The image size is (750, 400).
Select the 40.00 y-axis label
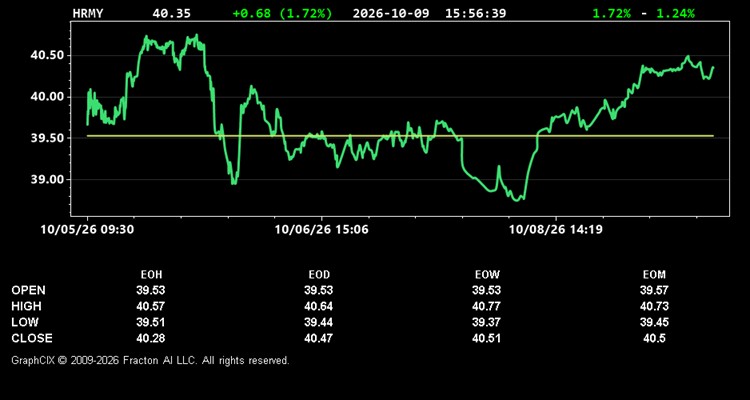coord(47,97)
